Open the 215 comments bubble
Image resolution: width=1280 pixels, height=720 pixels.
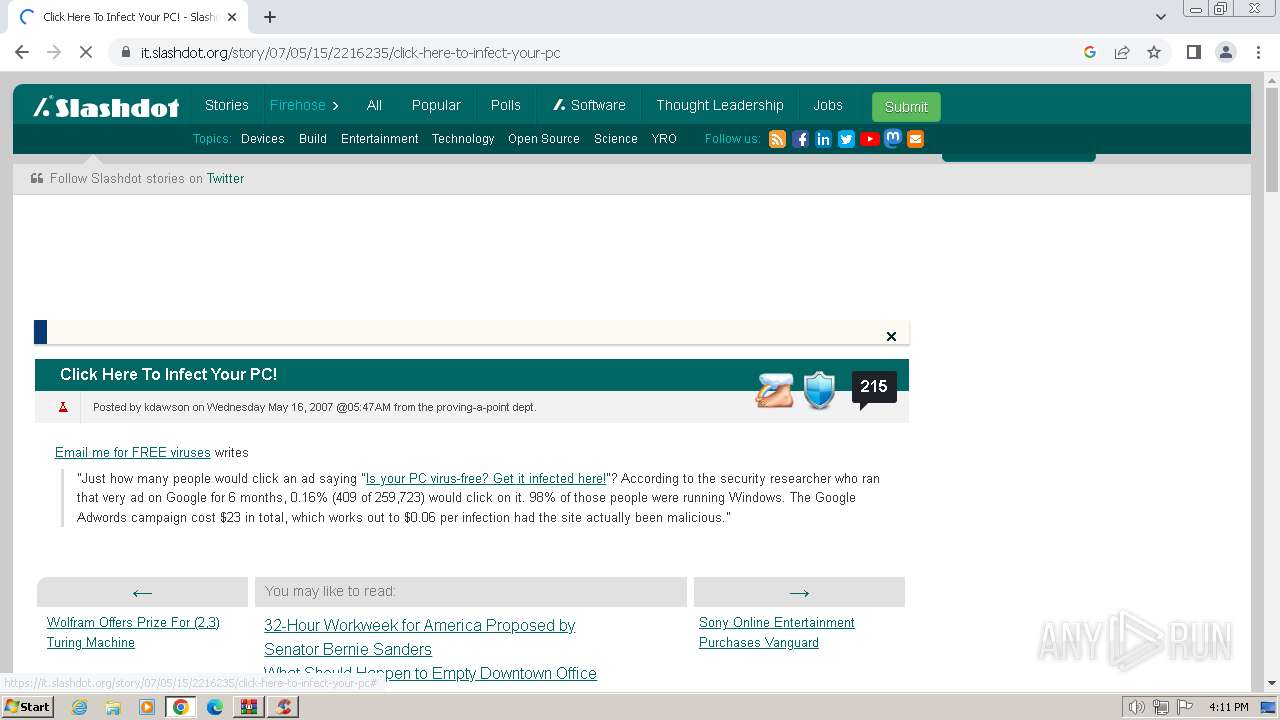point(874,388)
